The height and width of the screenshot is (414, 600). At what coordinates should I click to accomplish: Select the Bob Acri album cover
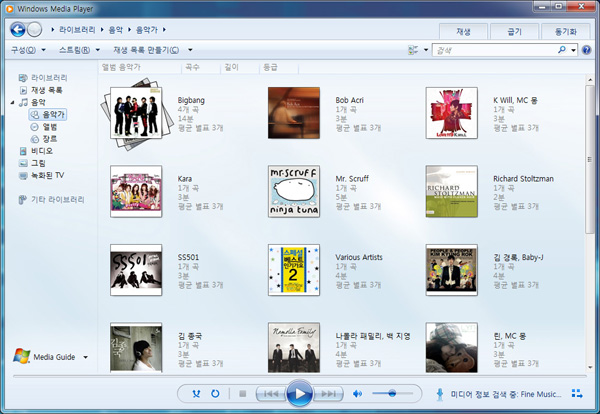(x=293, y=113)
